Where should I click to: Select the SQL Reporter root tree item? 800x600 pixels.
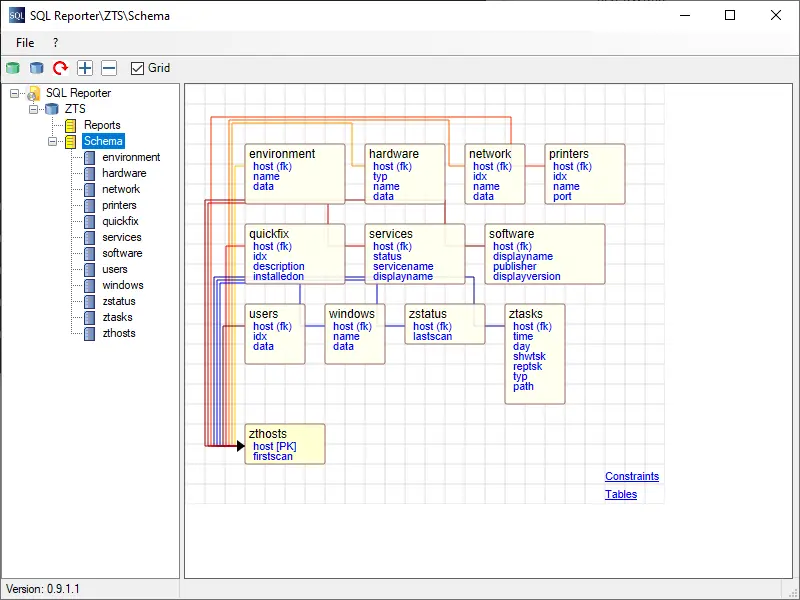tap(79, 93)
